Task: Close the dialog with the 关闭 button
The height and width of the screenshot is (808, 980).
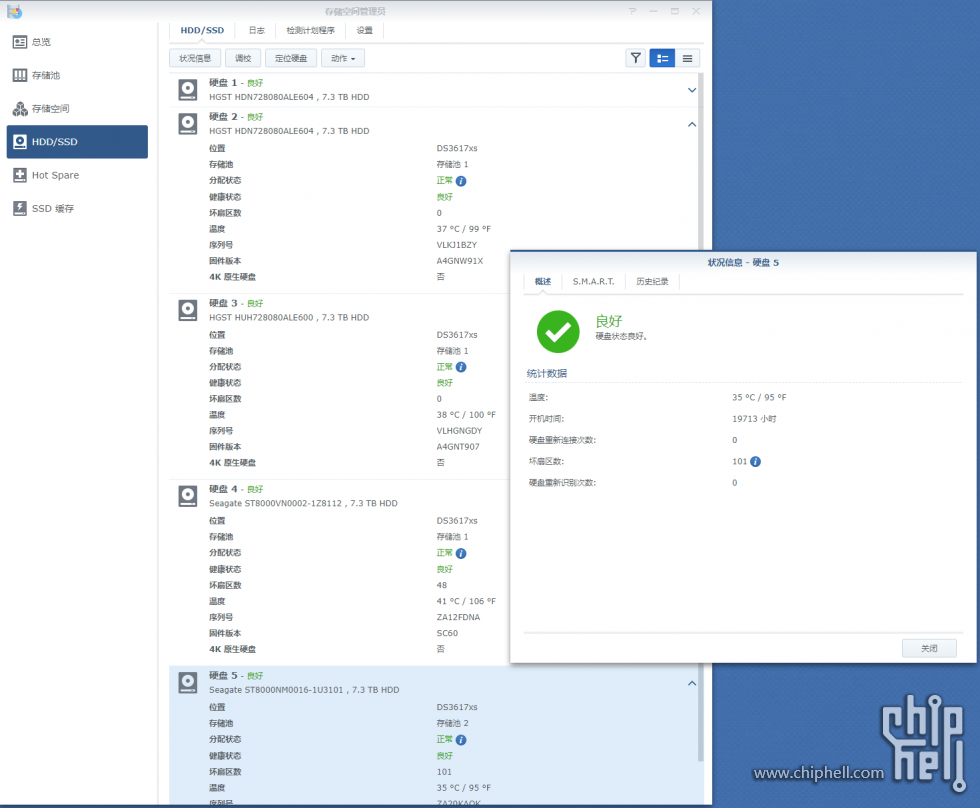Action: pos(929,648)
